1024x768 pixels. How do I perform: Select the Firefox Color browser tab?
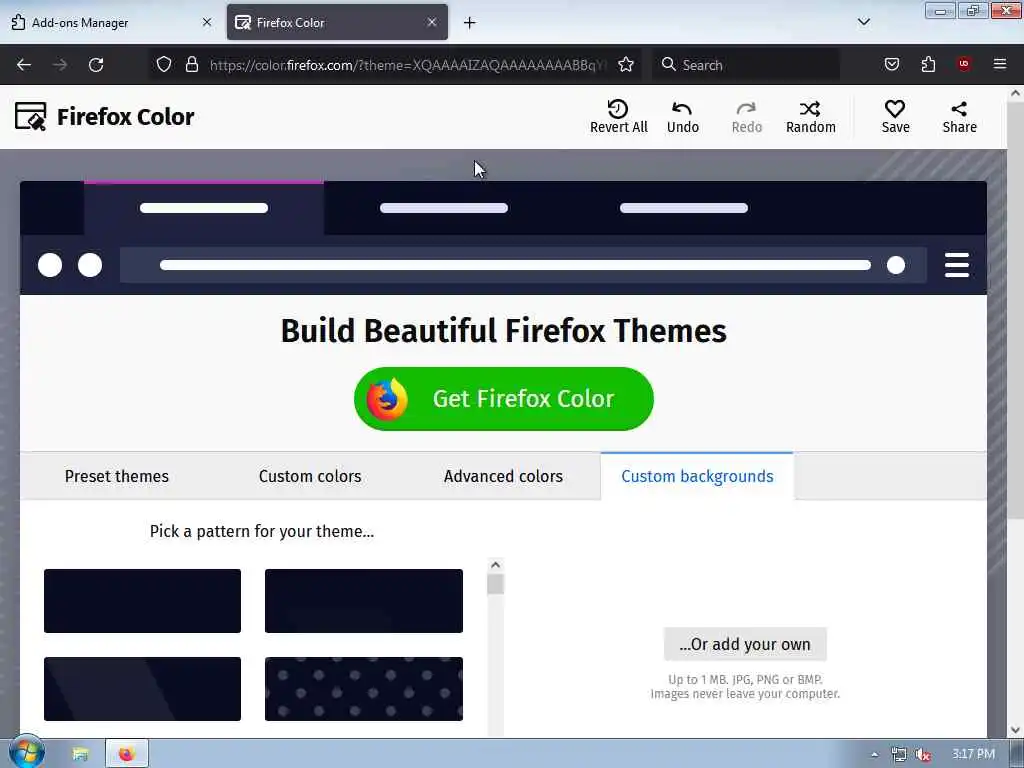point(337,22)
